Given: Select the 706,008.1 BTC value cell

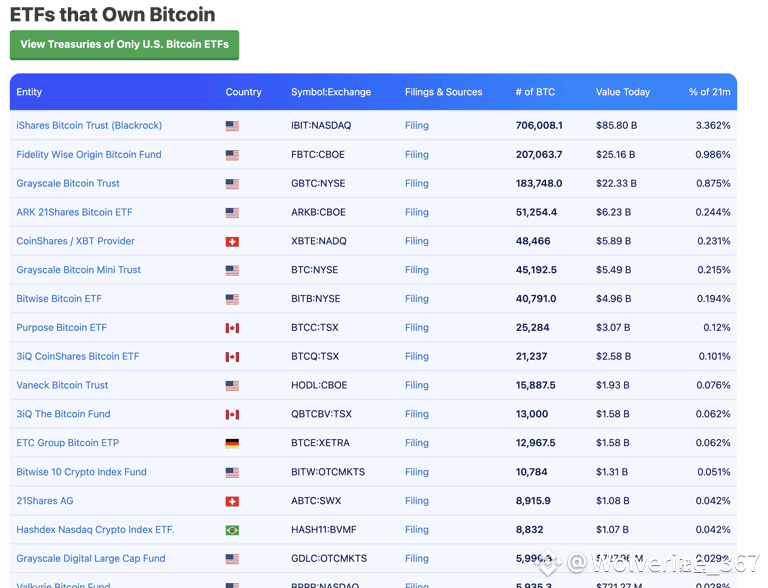Looking at the screenshot, I should [x=539, y=125].
